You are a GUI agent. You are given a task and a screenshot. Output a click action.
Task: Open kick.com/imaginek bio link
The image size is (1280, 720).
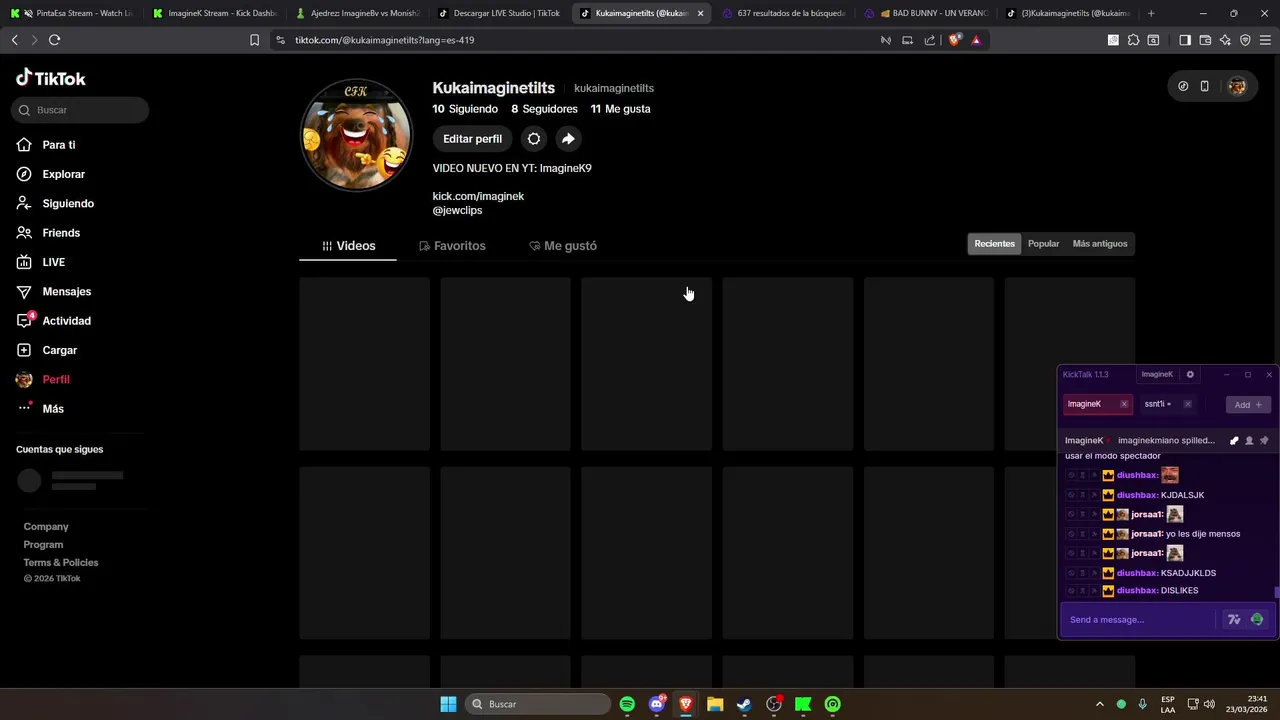[478, 196]
